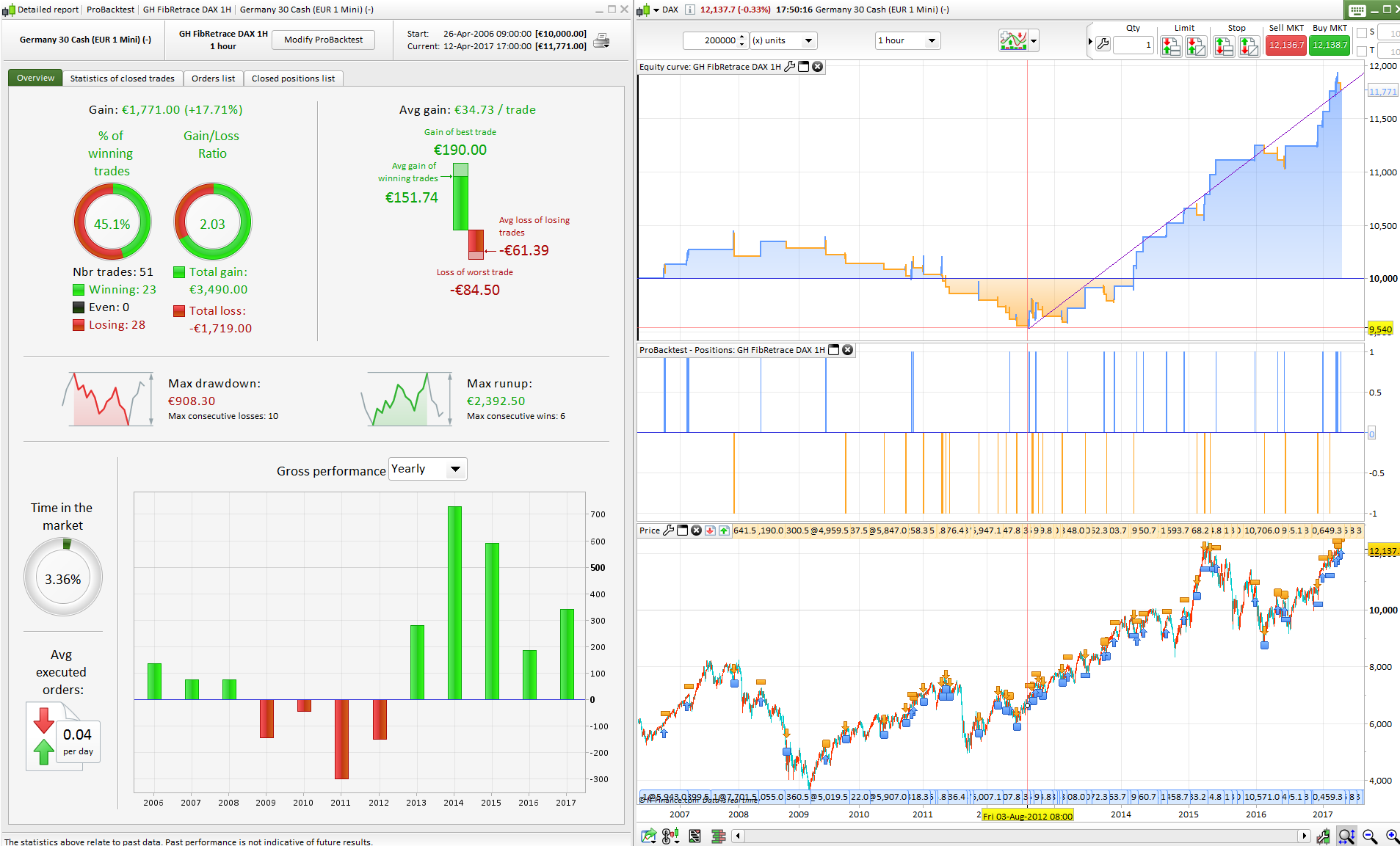Click the Fri 03-Aug-2012 08:00 date marker
Screen dimensions: 1400x846
tap(1028, 816)
